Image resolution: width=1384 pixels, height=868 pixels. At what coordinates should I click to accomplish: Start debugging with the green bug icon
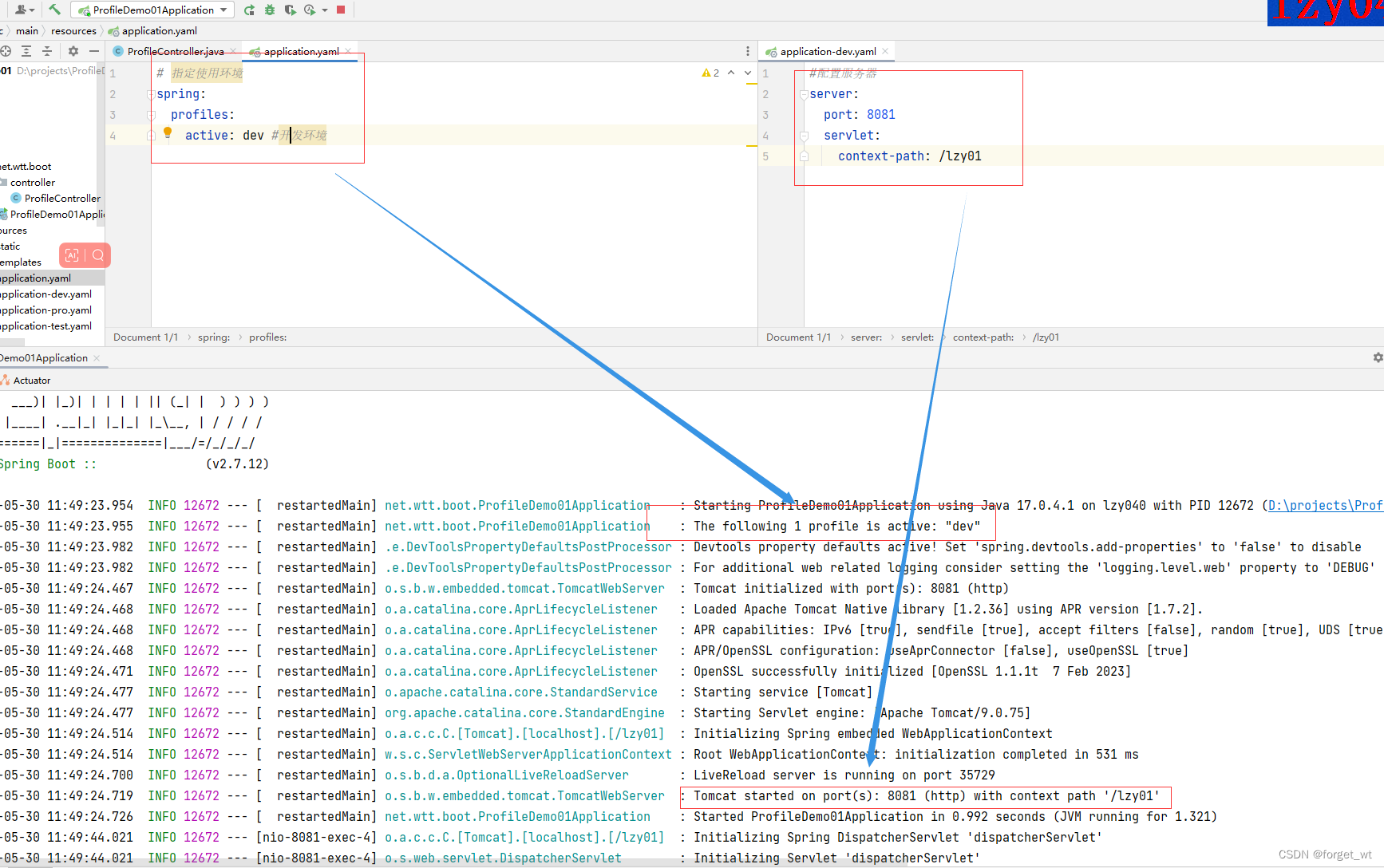[x=270, y=10]
